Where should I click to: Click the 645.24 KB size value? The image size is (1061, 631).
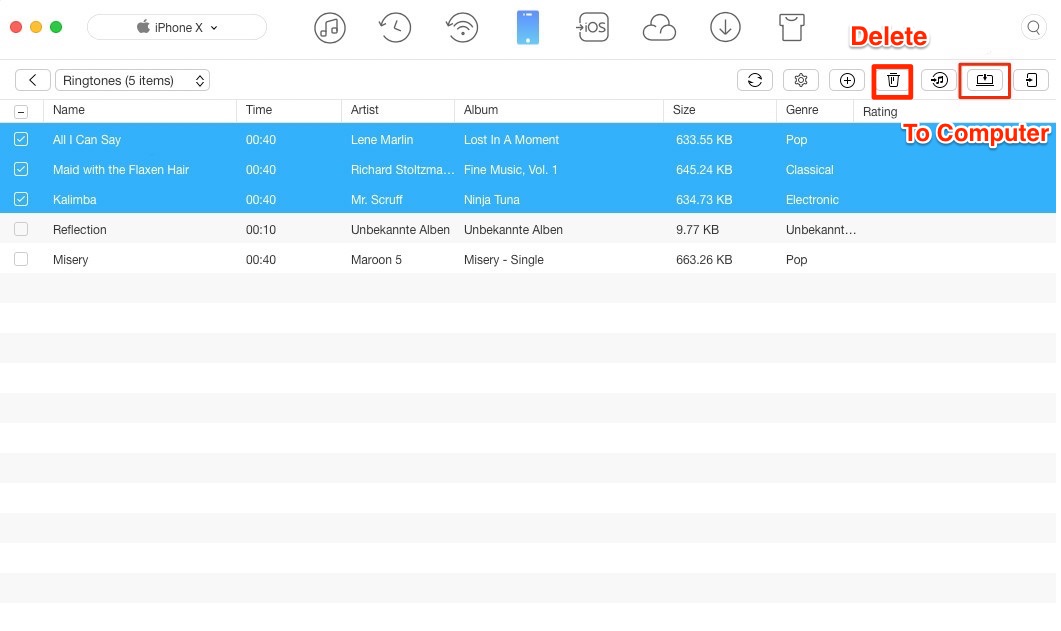click(x=704, y=170)
